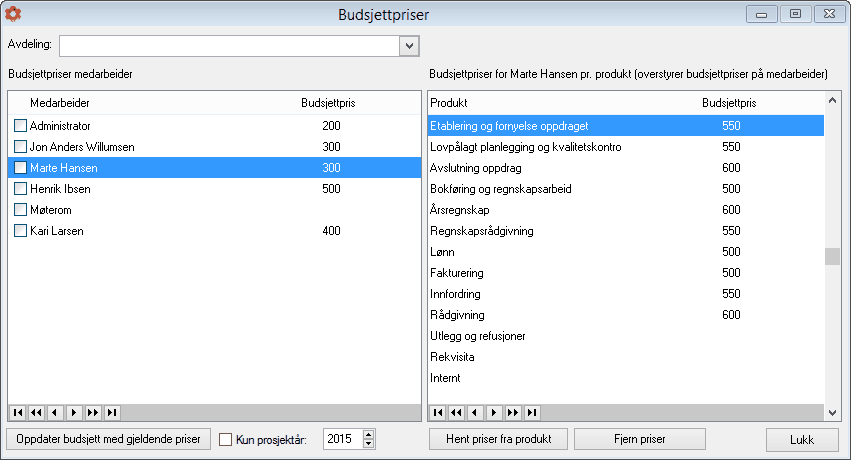
Task: Go to next record in employee list navigator
Action: 74,412
